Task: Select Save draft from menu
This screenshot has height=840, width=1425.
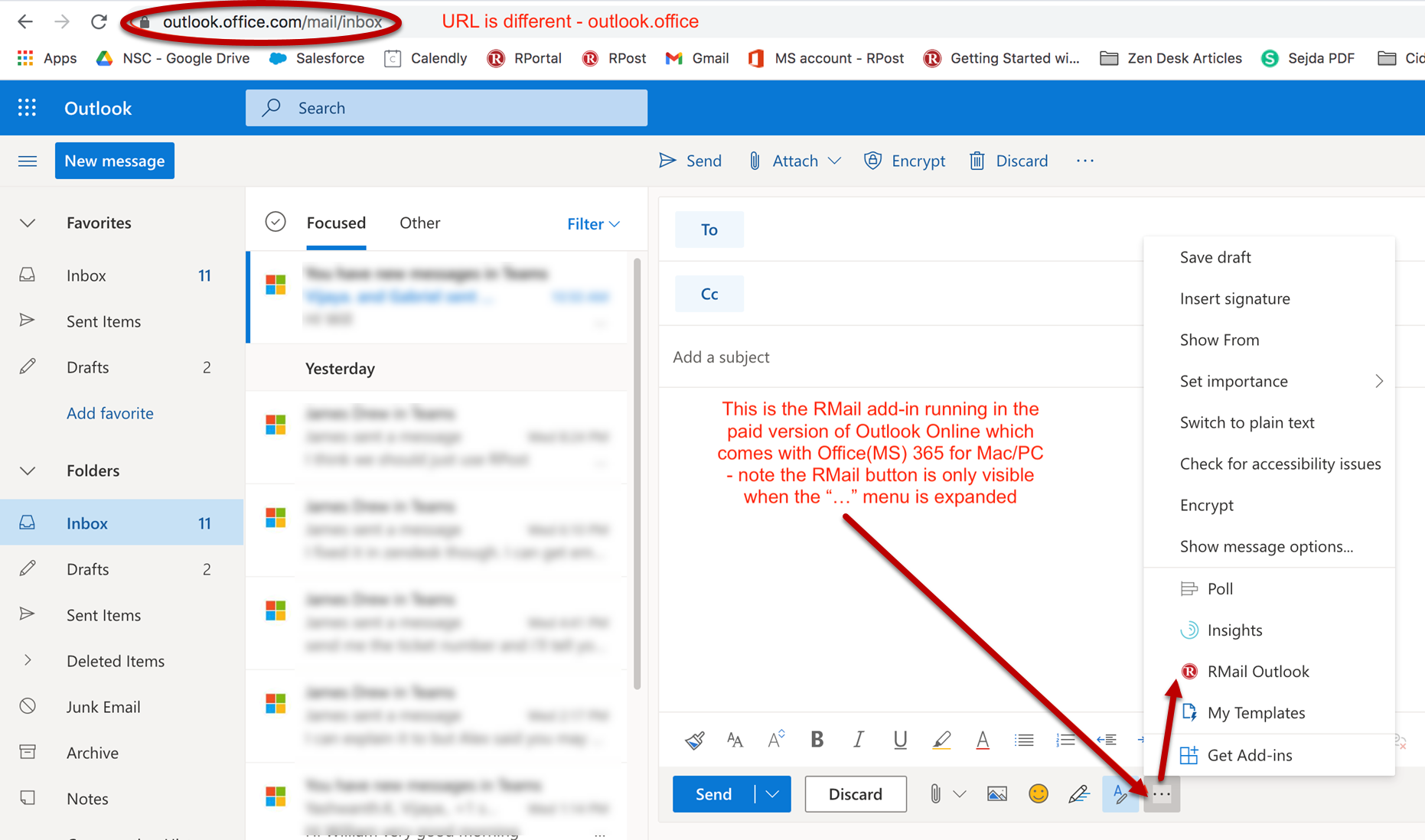Action: 1269,257
